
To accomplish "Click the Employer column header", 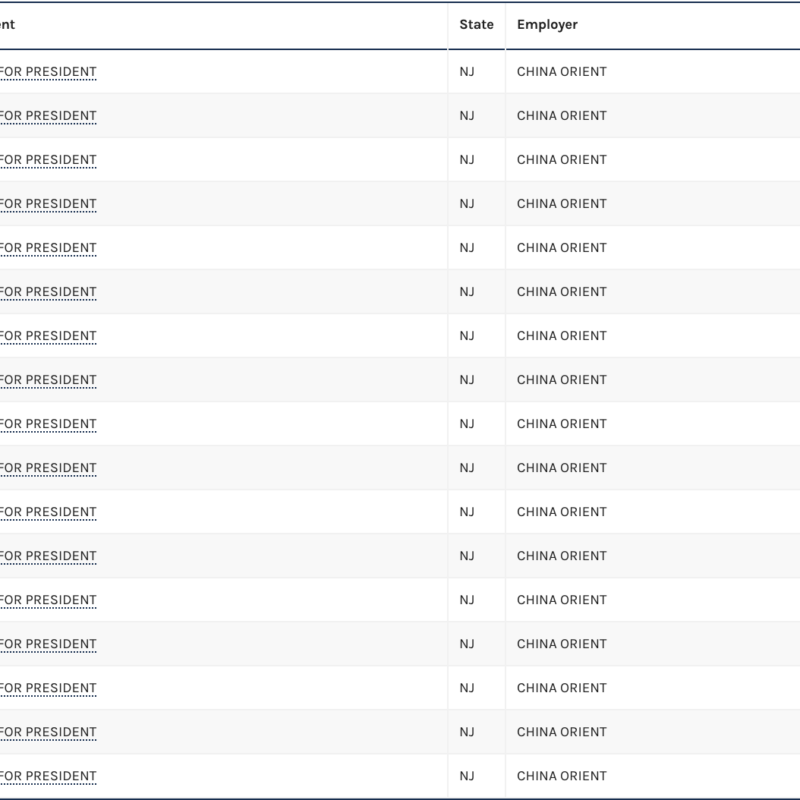I will click(547, 25).
